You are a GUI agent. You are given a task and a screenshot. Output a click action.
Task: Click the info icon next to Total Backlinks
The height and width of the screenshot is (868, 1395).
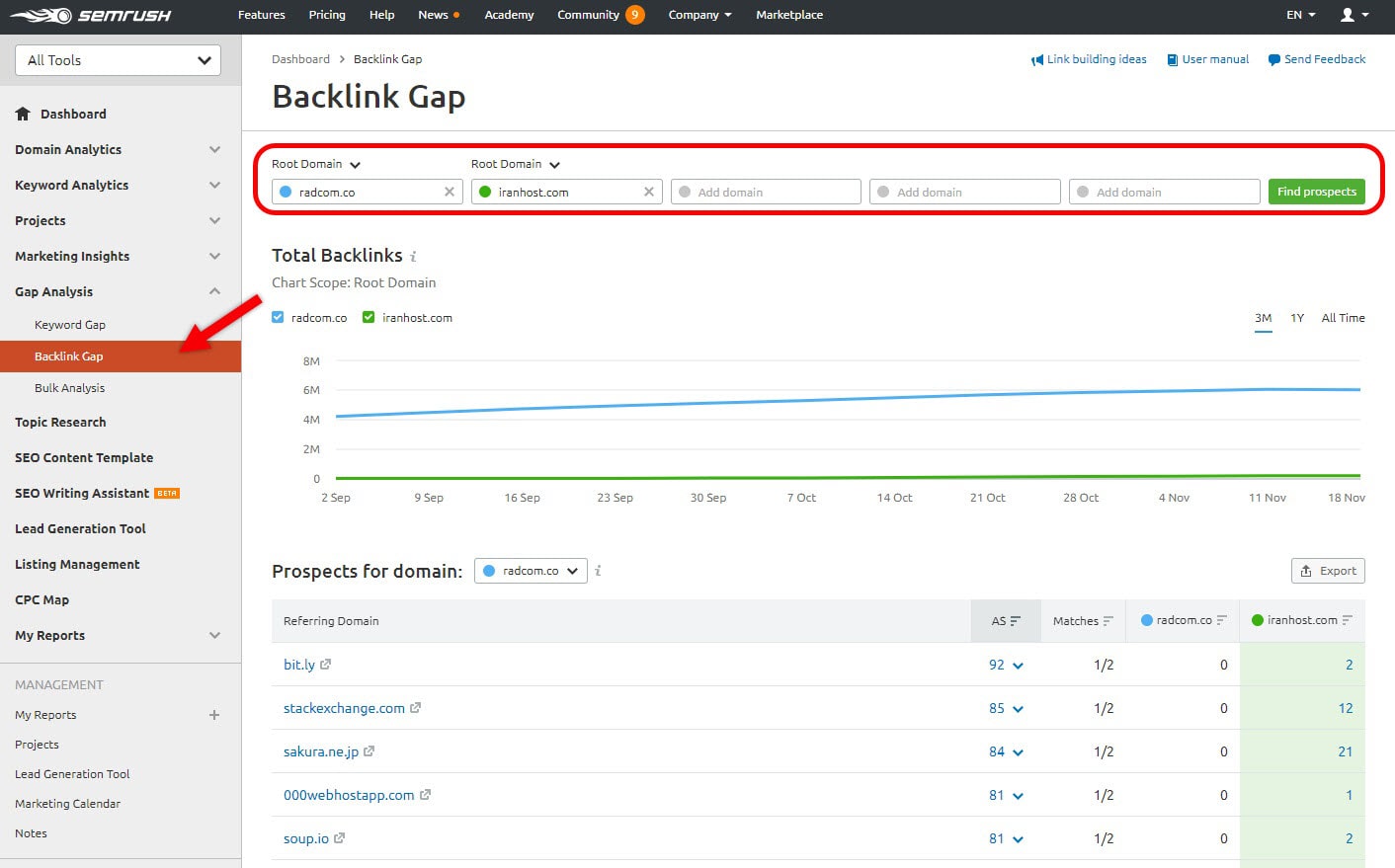tap(413, 256)
